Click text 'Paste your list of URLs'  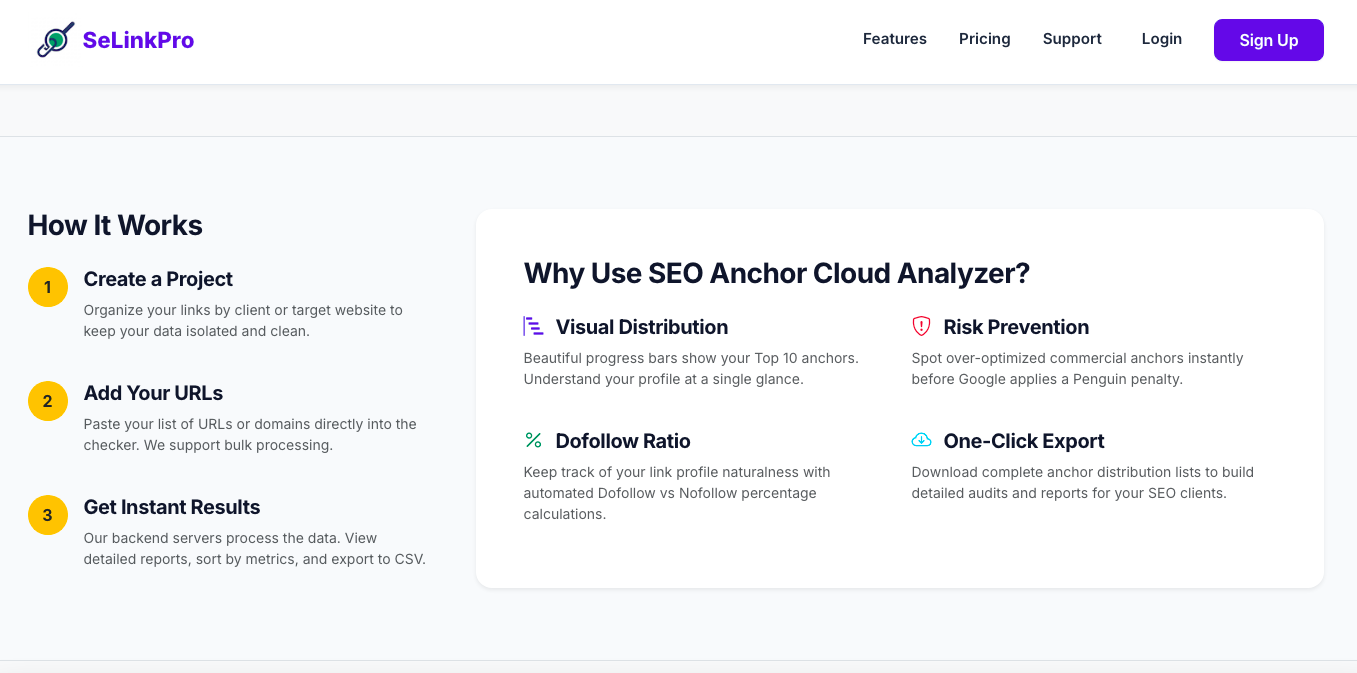[160, 424]
